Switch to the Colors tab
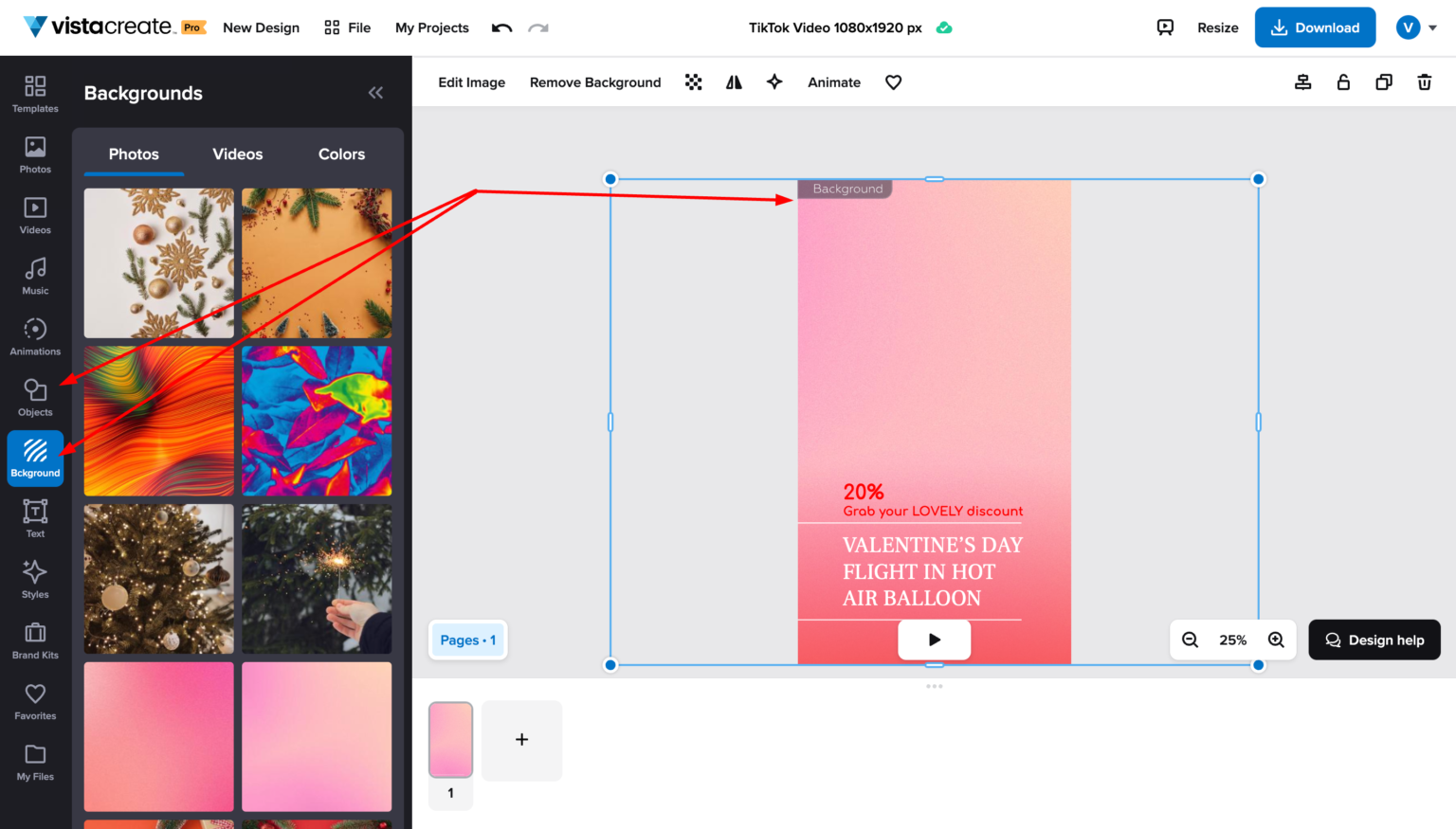The image size is (1456, 829). click(340, 153)
